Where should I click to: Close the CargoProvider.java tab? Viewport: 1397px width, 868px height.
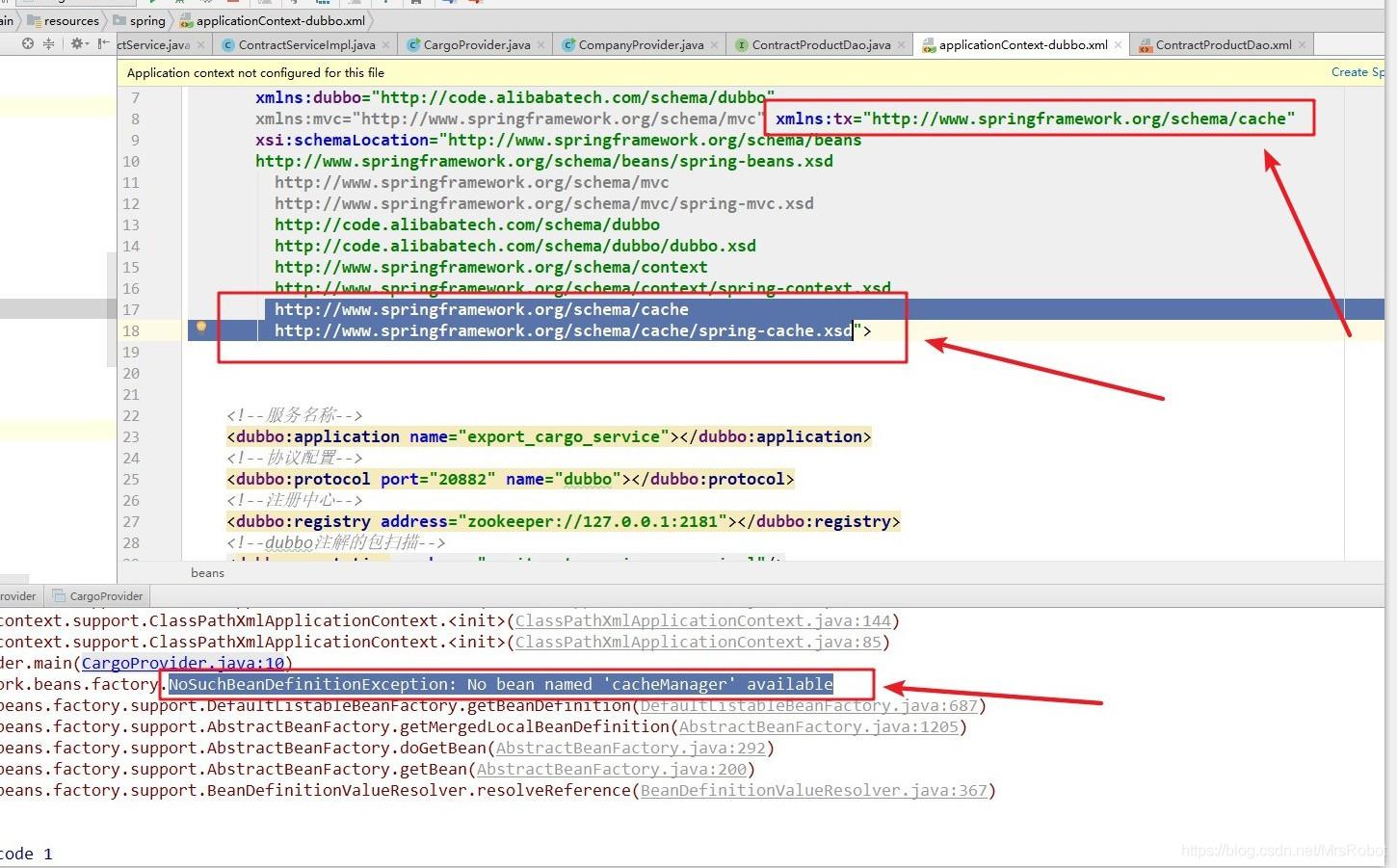point(541,45)
